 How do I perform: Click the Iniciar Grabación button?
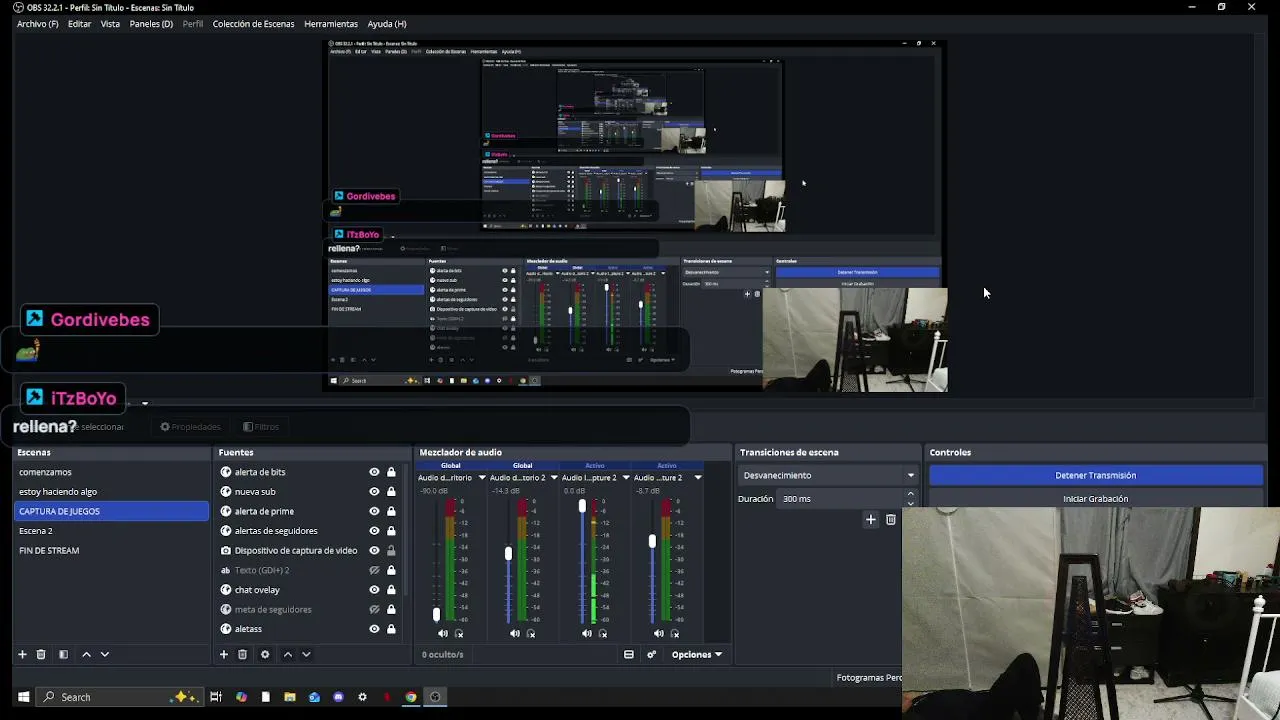point(1095,499)
